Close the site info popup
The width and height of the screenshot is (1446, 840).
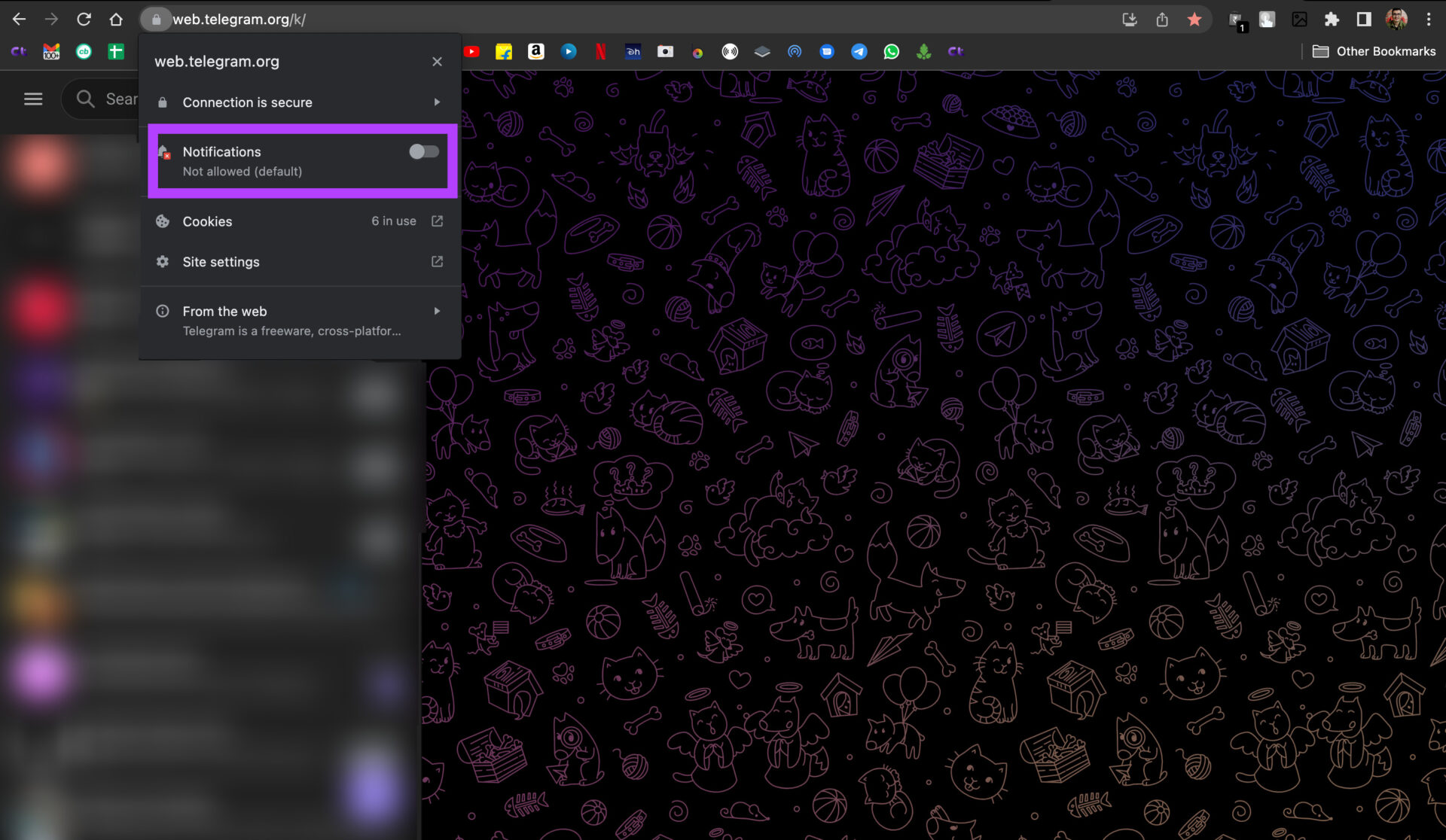tap(437, 62)
